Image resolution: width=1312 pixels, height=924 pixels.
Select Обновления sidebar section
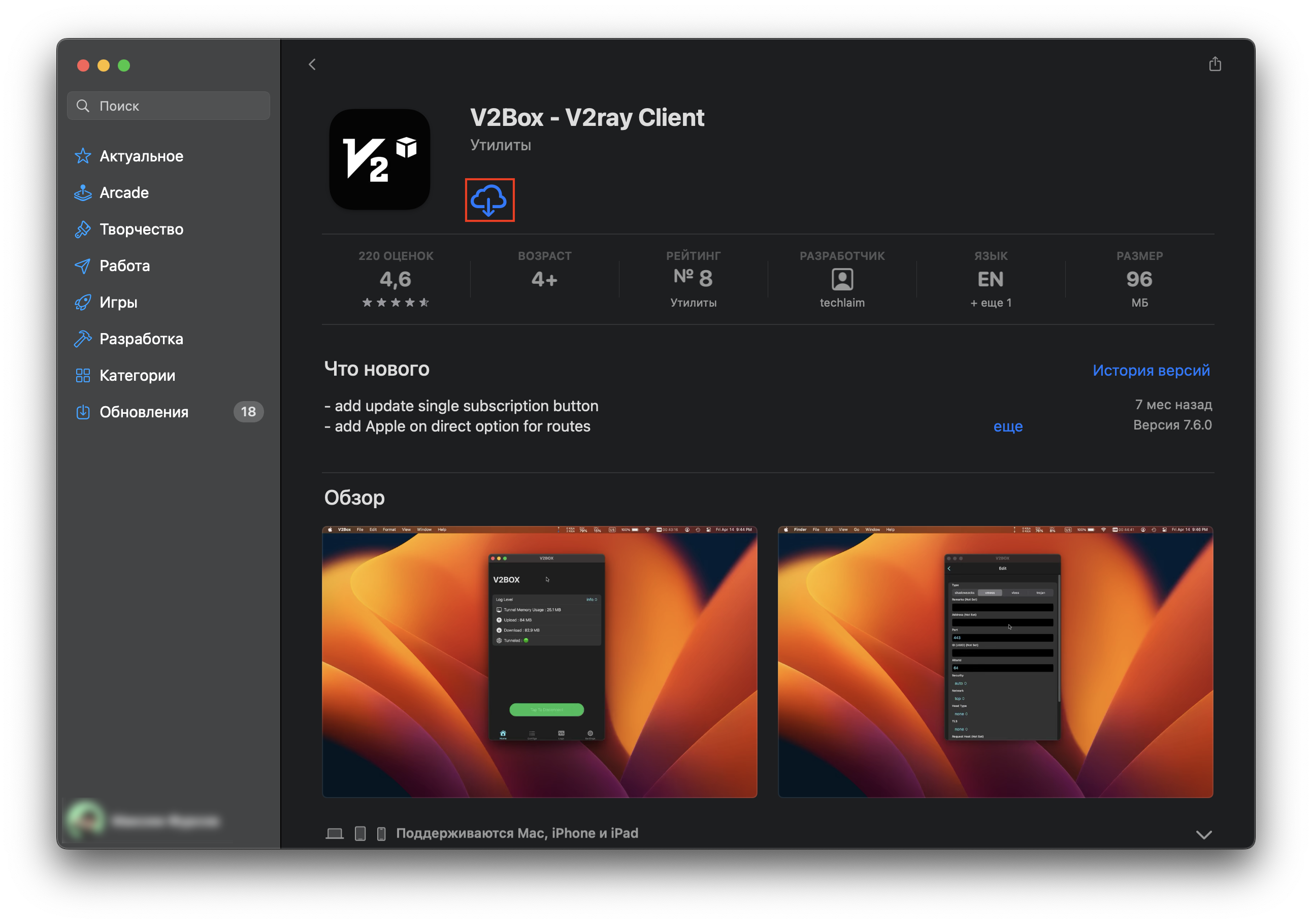tap(169, 412)
